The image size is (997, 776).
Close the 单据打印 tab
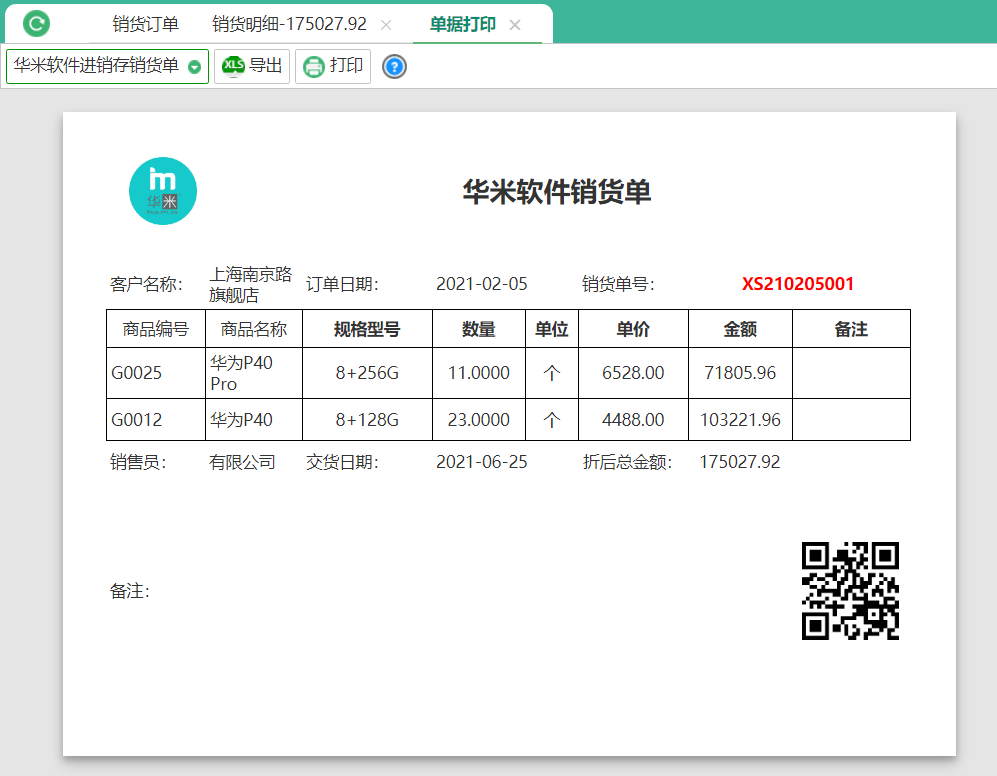coord(515,25)
